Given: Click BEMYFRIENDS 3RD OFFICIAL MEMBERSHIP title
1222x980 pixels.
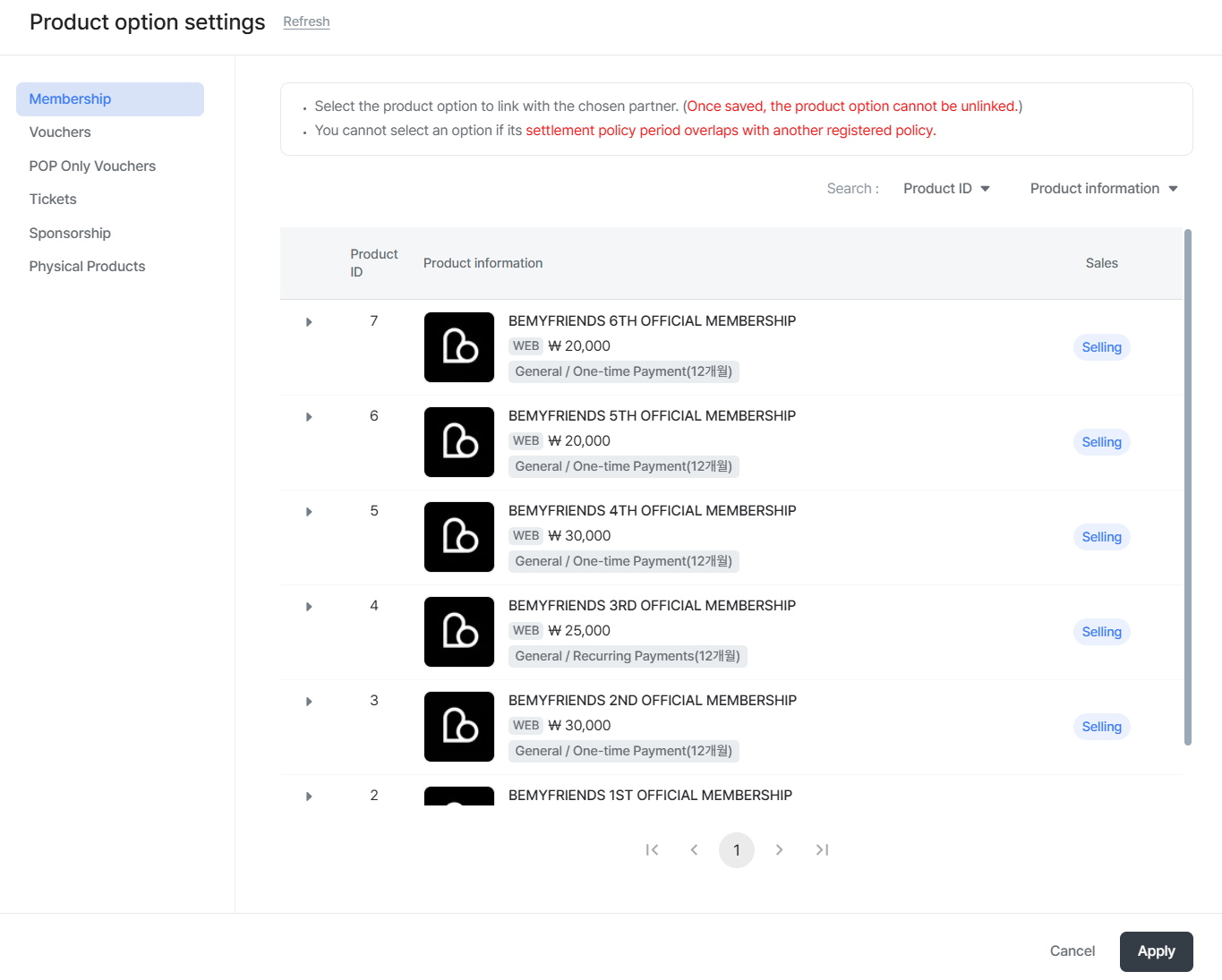Looking at the screenshot, I should coord(652,606).
